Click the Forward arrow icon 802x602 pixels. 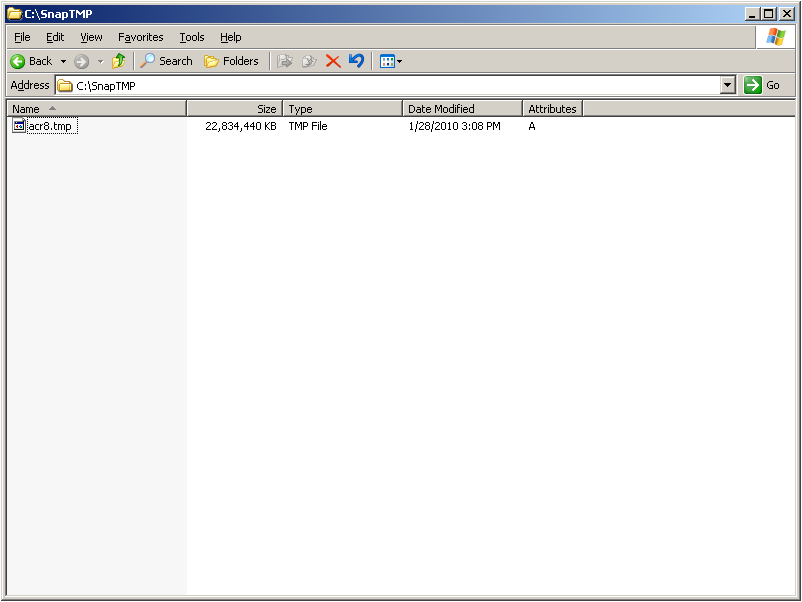coord(81,61)
